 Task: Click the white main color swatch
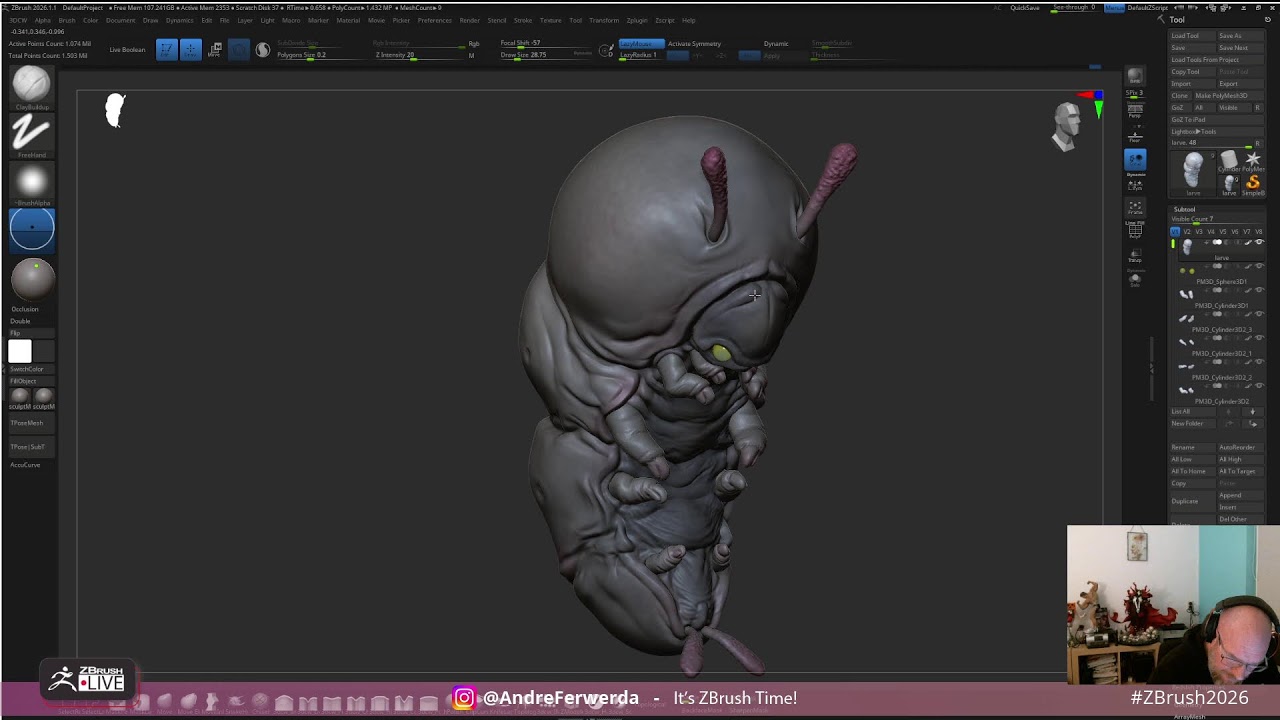pyautogui.click(x=20, y=351)
